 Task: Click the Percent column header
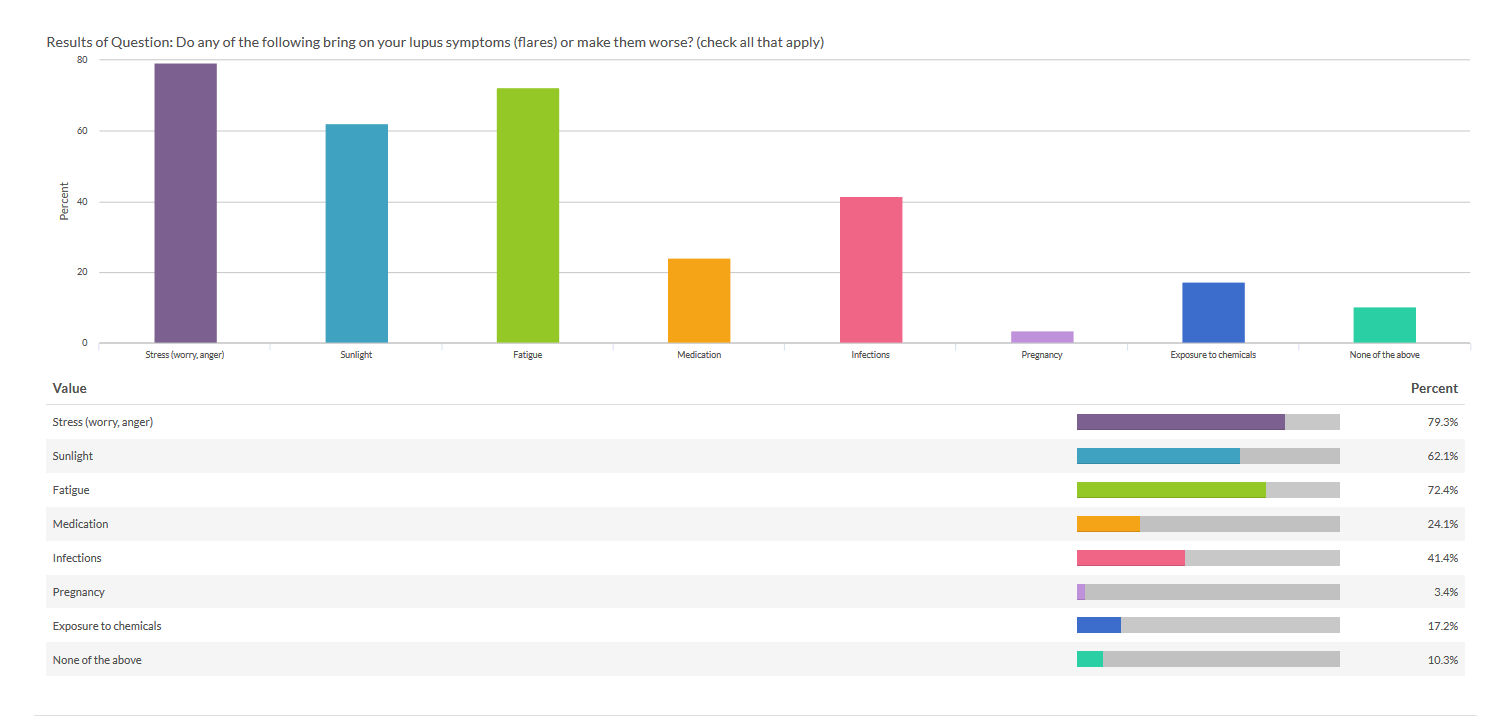click(x=1434, y=388)
